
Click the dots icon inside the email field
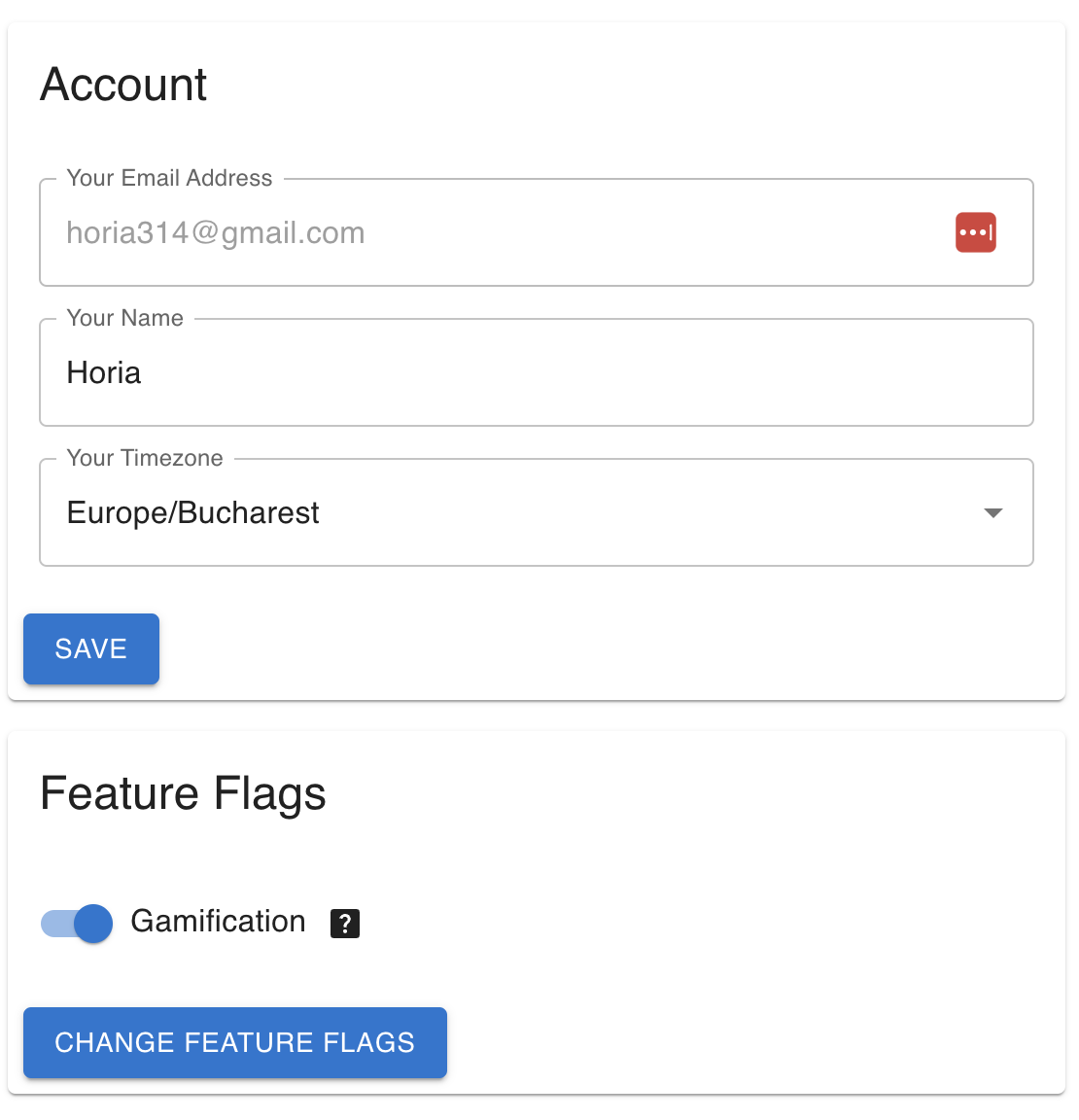(x=976, y=232)
